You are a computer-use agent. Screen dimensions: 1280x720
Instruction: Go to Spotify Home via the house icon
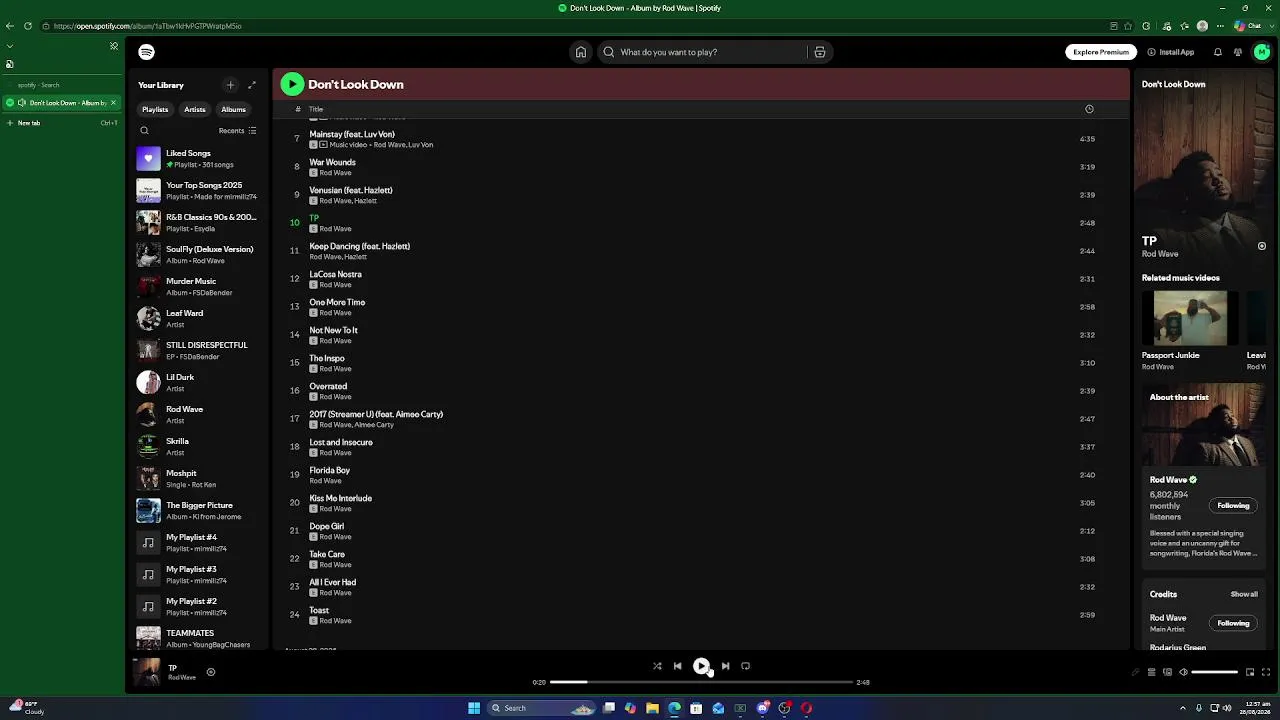(580, 52)
